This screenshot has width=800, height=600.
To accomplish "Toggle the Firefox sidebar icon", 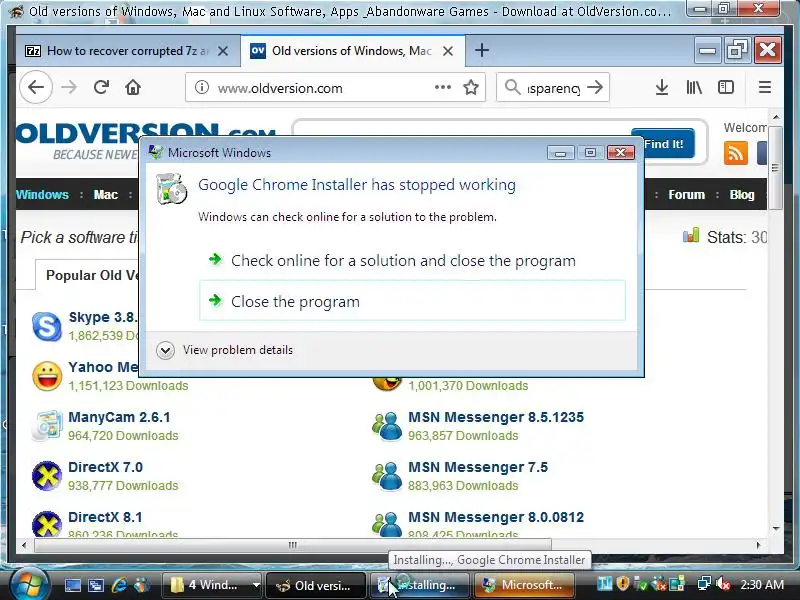I will pyautogui.click(x=726, y=87).
